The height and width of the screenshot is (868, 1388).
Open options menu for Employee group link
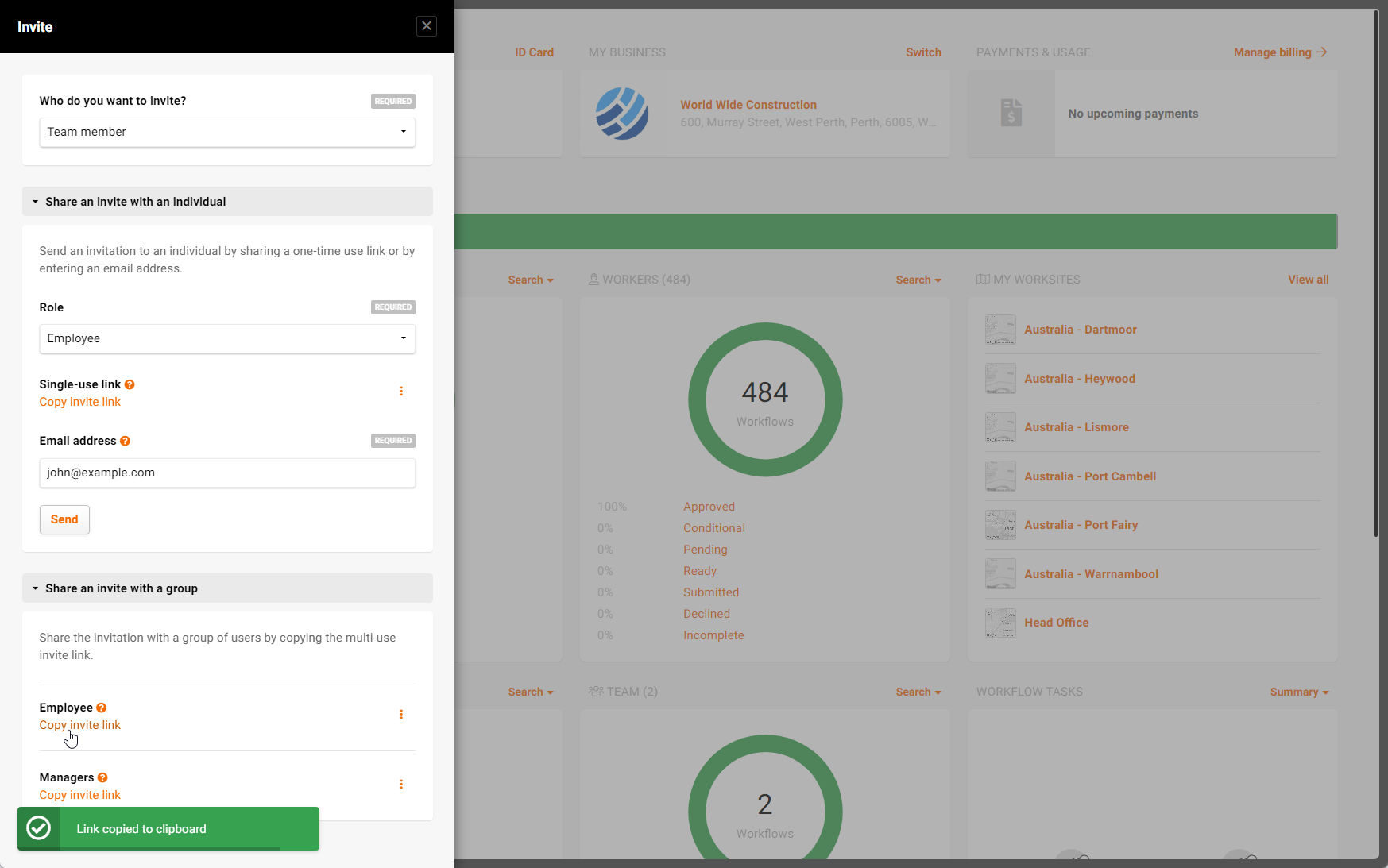click(401, 714)
